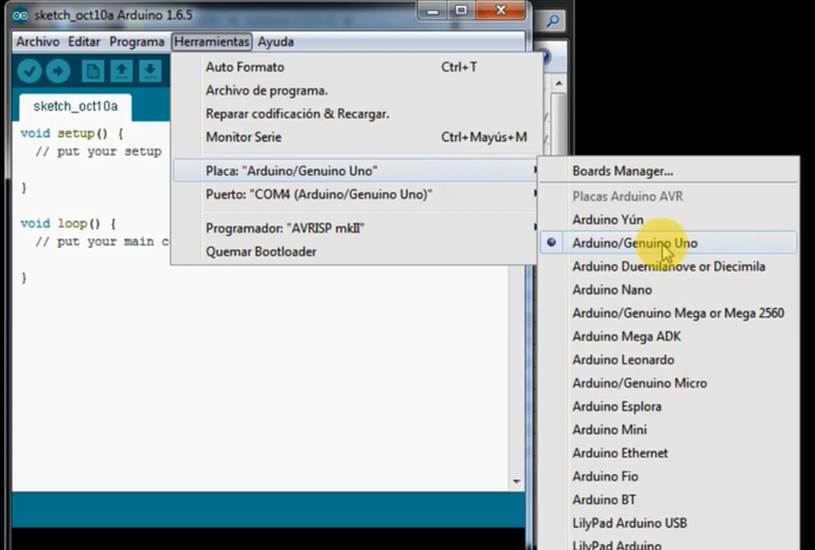Select the Arduino Ethernet board
The width and height of the screenshot is (815, 550).
click(668, 453)
